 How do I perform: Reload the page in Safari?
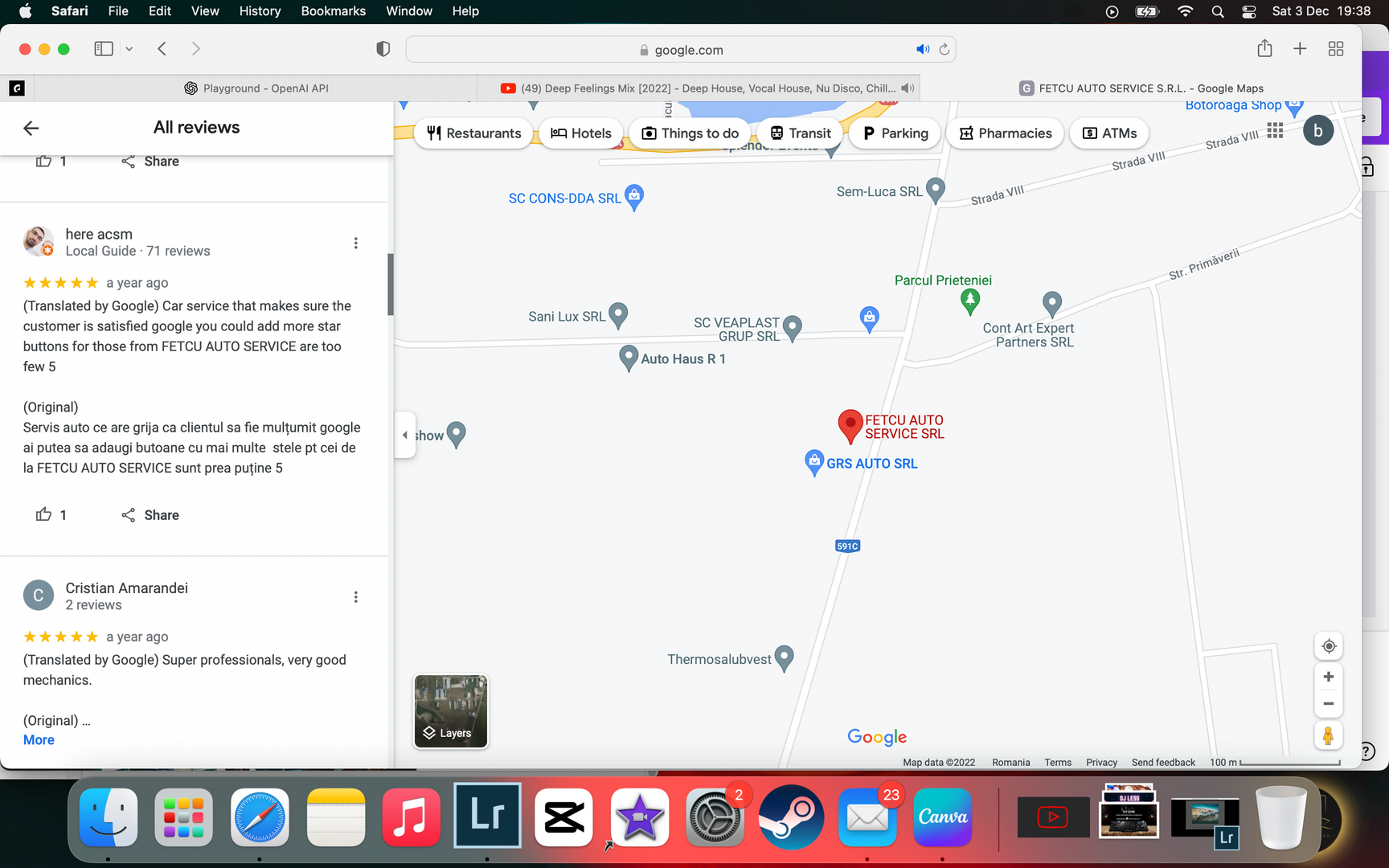click(x=944, y=50)
